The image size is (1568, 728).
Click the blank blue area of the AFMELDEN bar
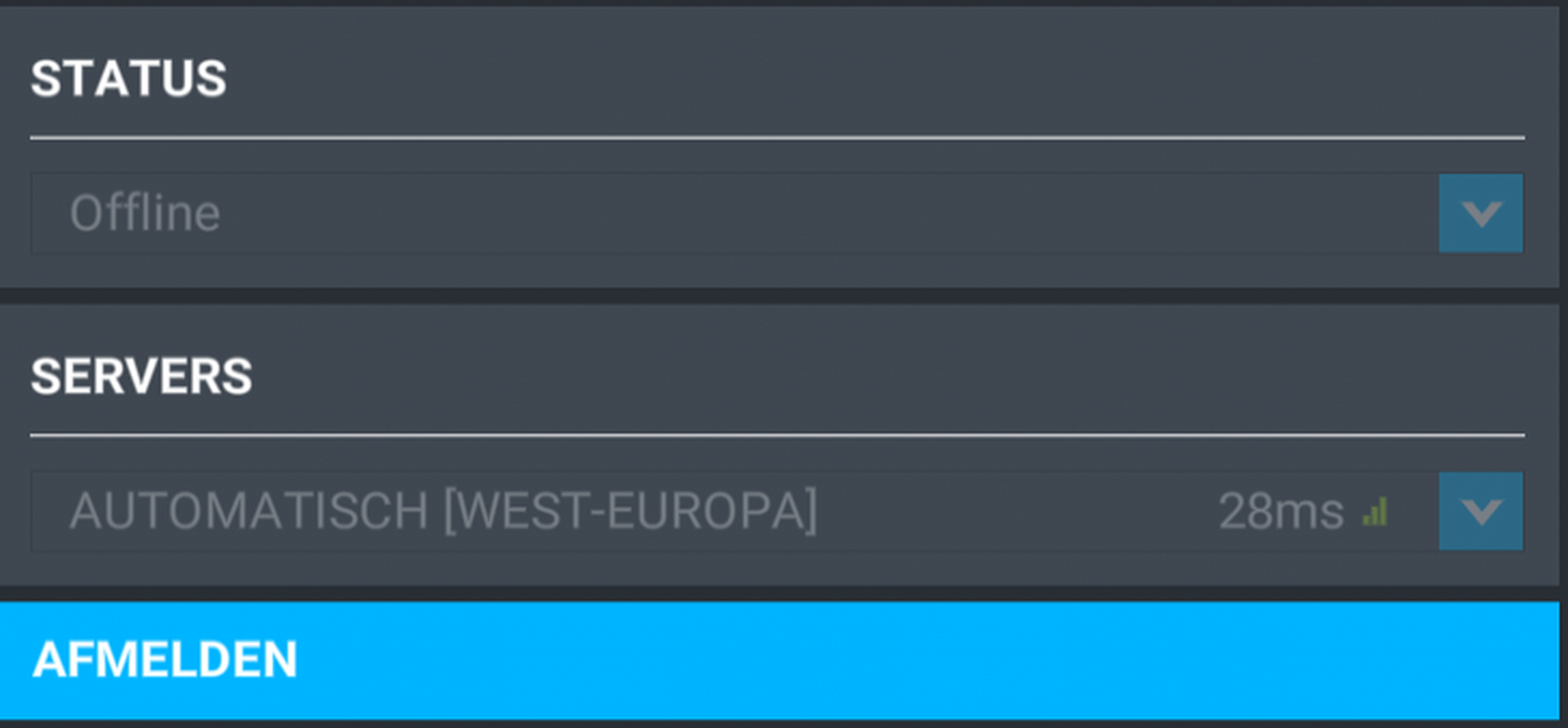click(x=928, y=660)
